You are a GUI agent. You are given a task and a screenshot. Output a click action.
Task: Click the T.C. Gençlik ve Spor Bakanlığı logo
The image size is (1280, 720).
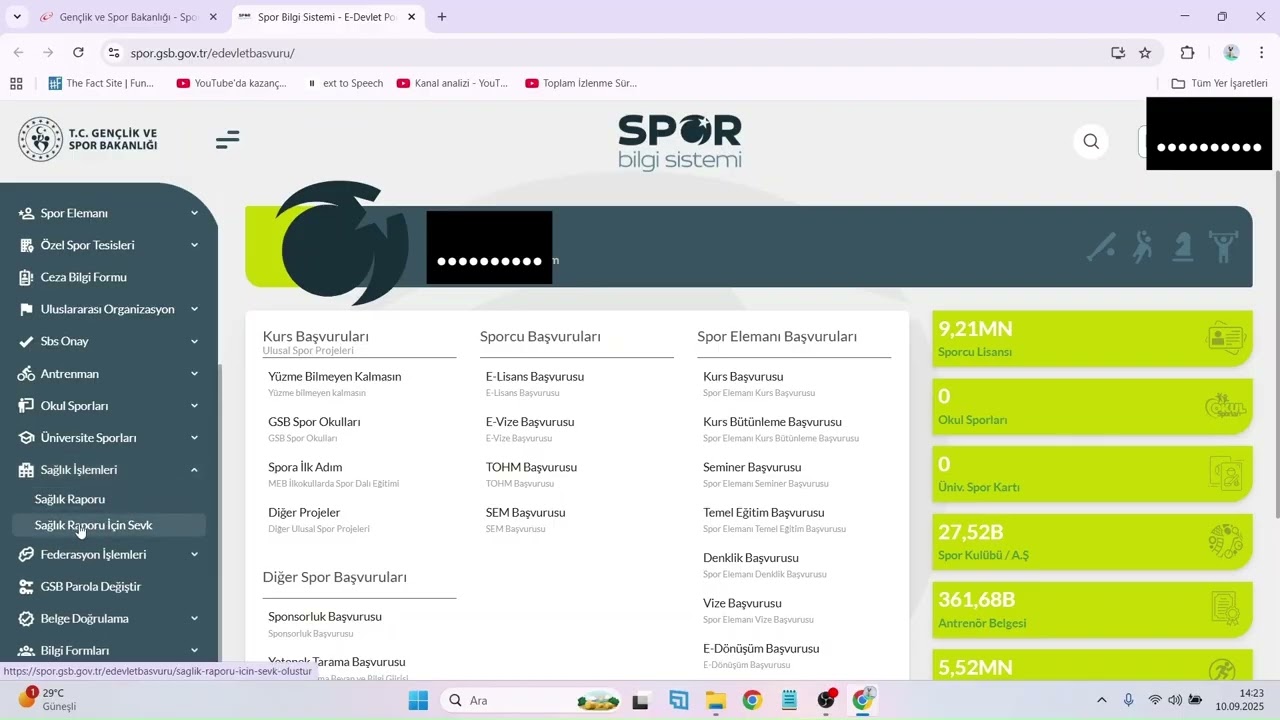(88, 140)
